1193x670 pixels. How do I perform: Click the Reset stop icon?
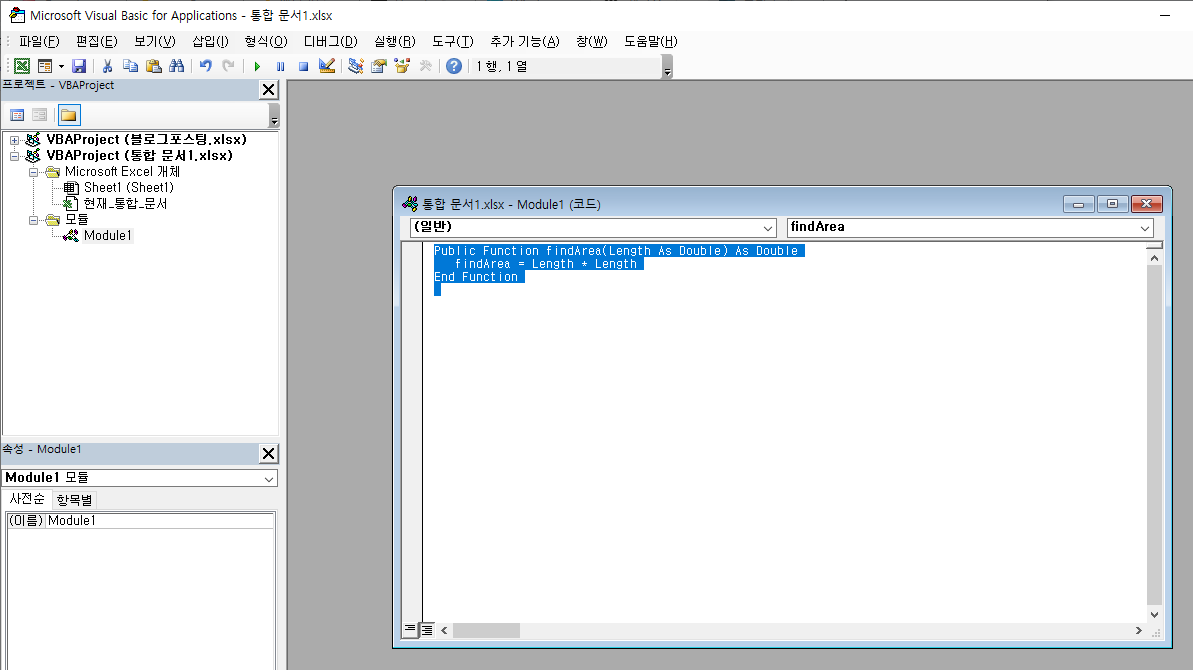(x=303, y=66)
